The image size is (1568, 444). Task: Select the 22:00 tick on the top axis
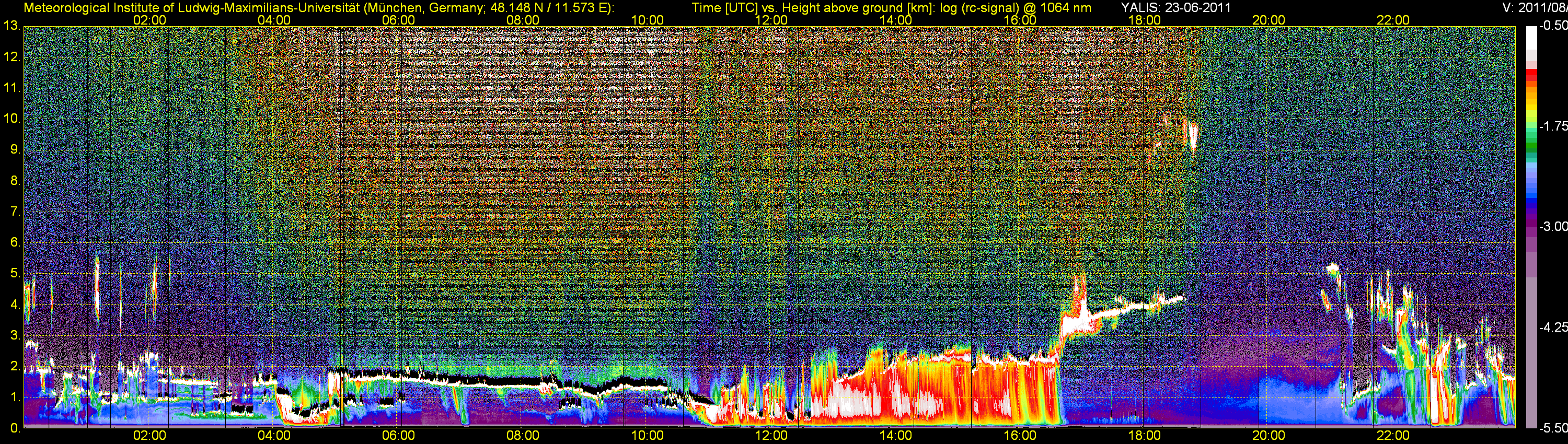coord(1393,20)
